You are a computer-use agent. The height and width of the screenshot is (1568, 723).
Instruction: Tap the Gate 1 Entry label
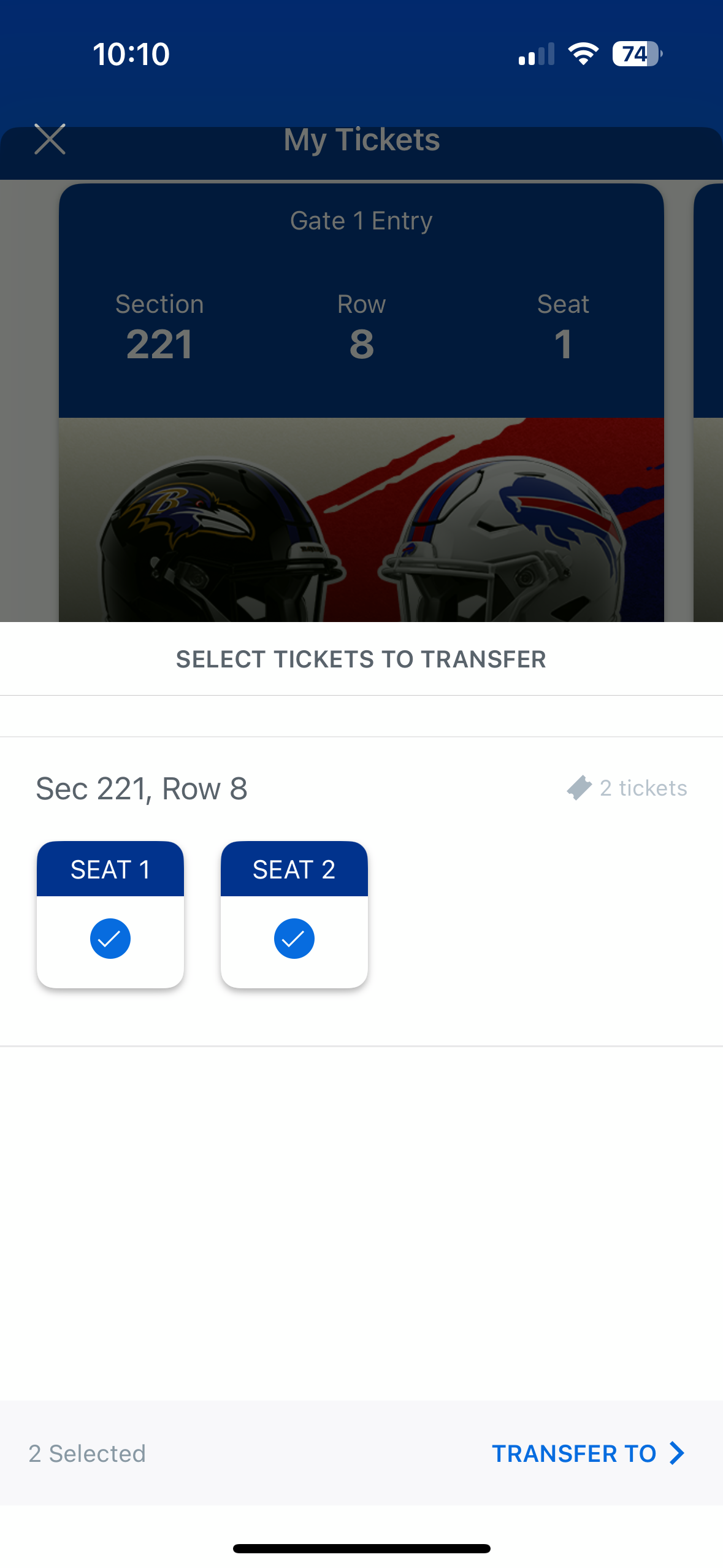(x=361, y=221)
